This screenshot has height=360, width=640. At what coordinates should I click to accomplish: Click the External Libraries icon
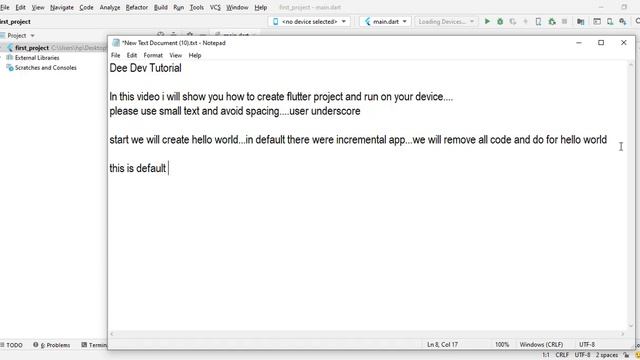click(10, 58)
